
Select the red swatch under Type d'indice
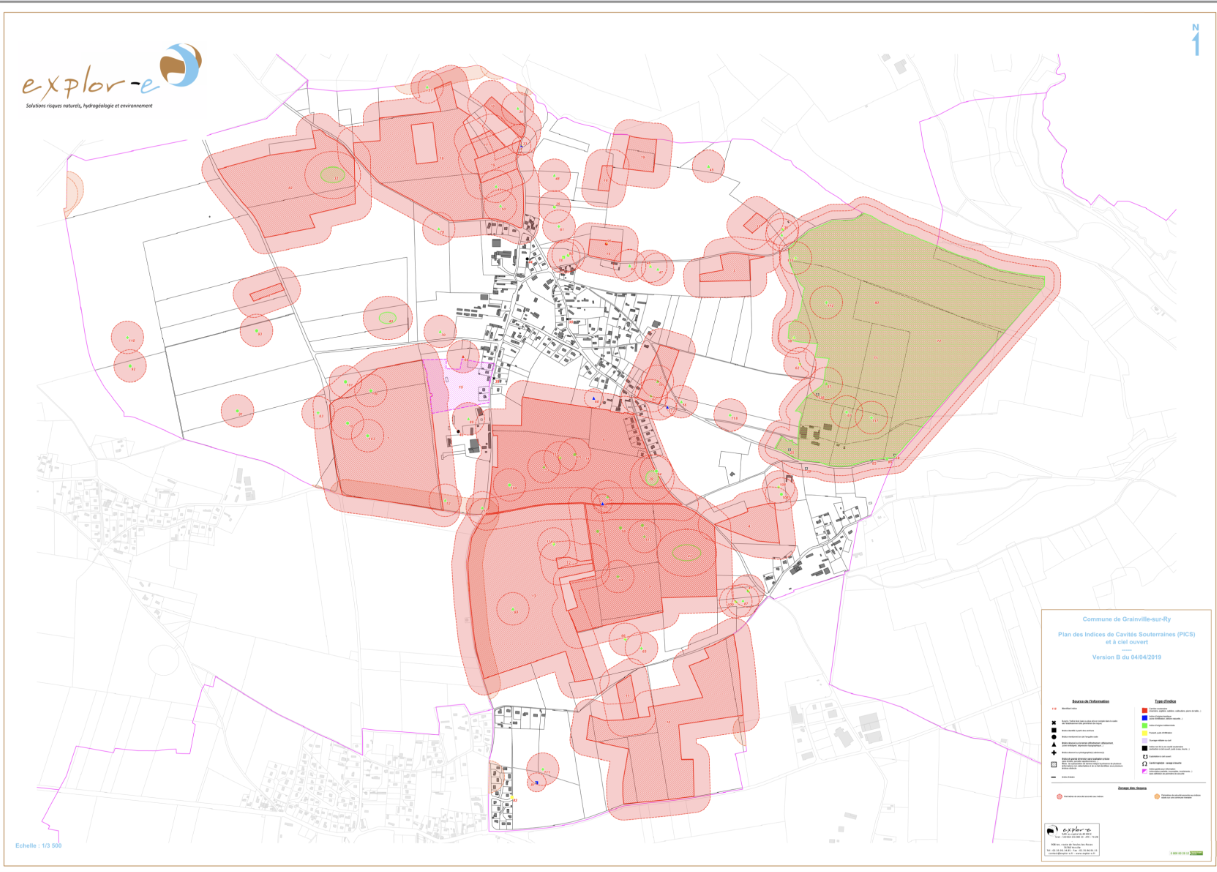1146,710
